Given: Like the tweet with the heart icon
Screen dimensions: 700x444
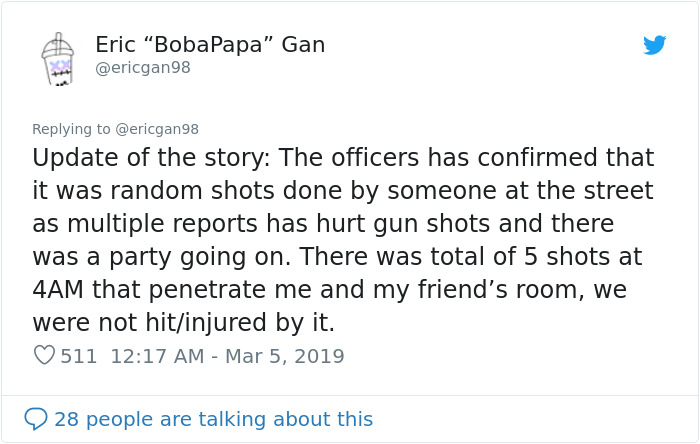Looking at the screenshot, I should [x=44, y=356].
